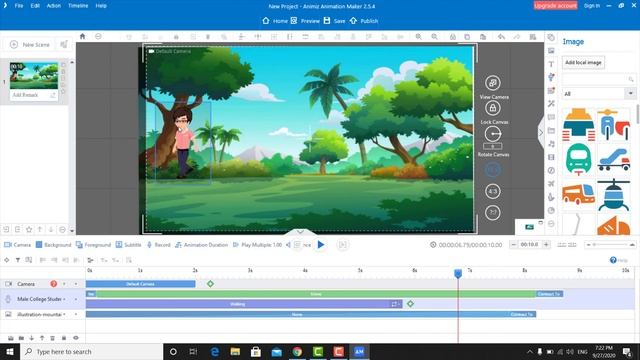640x360 pixels.
Task: Open the Action menu
Action: (x=53, y=6)
